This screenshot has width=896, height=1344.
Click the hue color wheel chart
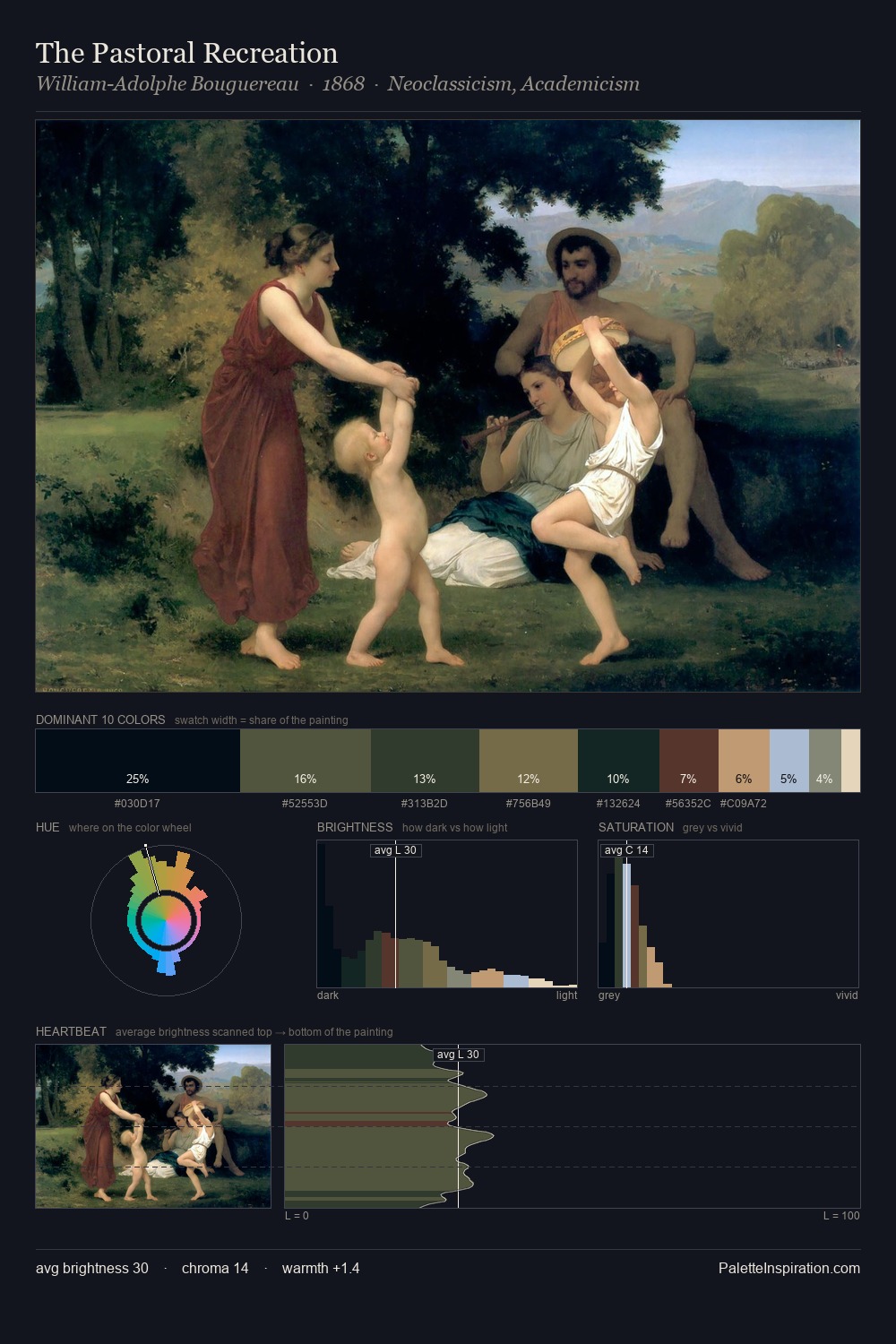166,919
